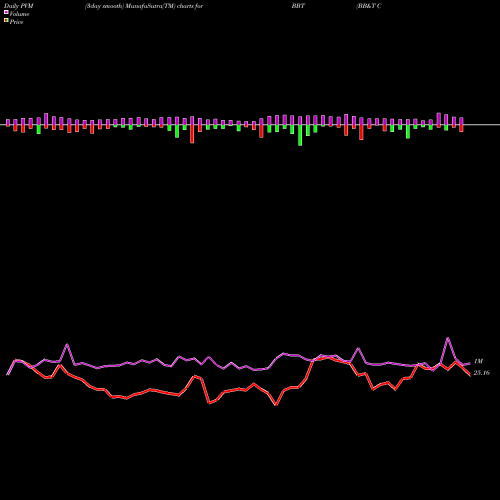Click the 'Volume' legend label

(x=19, y=14)
